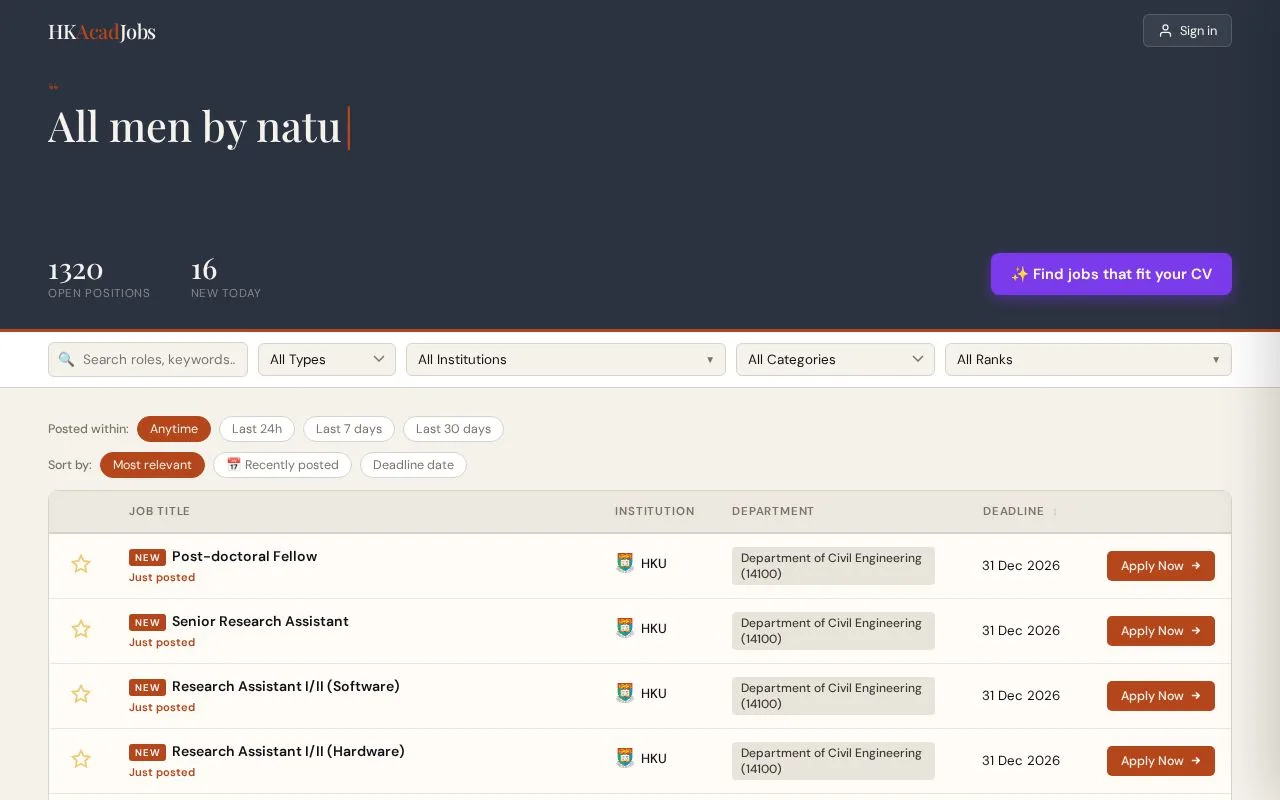Click 31 Dec 2026 in Senior Research Assistant row
Image resolution: width=1280 pixels, height=800 pixels.
(1021, 630)
